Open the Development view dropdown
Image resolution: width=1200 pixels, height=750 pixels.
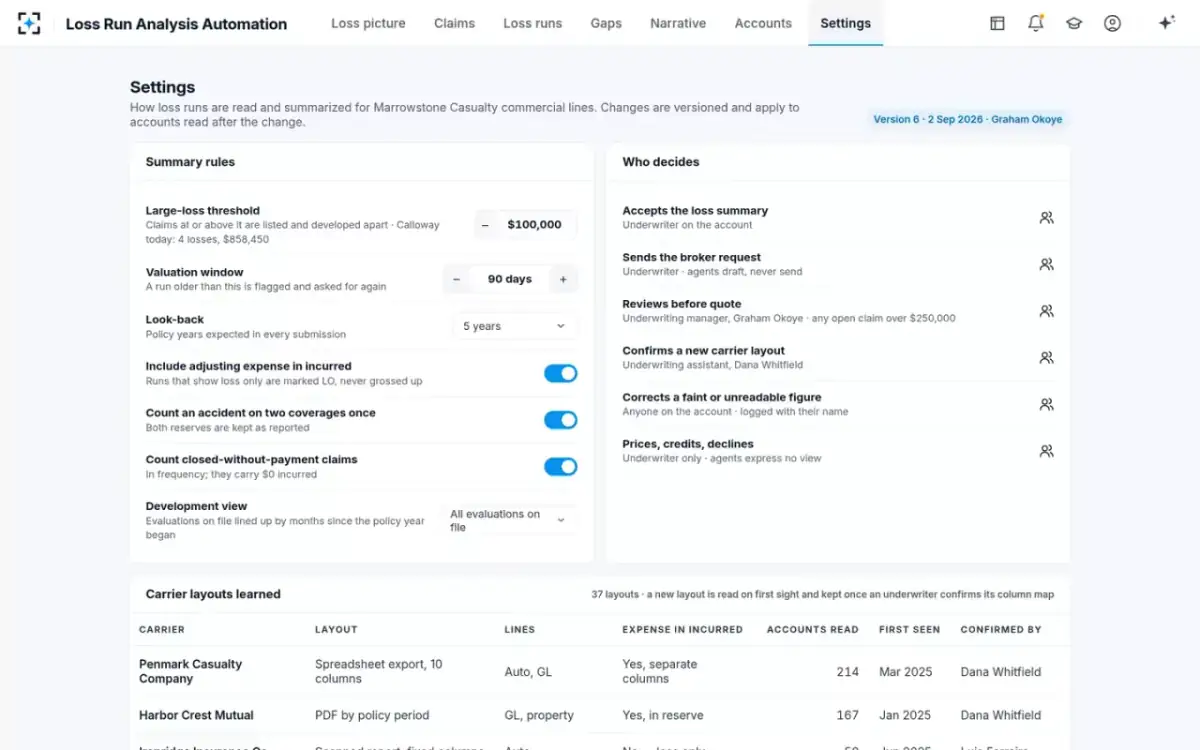pyautogui.click(x=508, y=521)
